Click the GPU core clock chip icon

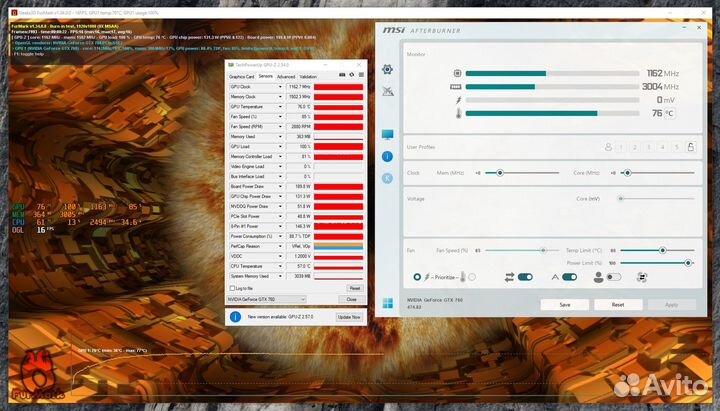coord(457,73)
